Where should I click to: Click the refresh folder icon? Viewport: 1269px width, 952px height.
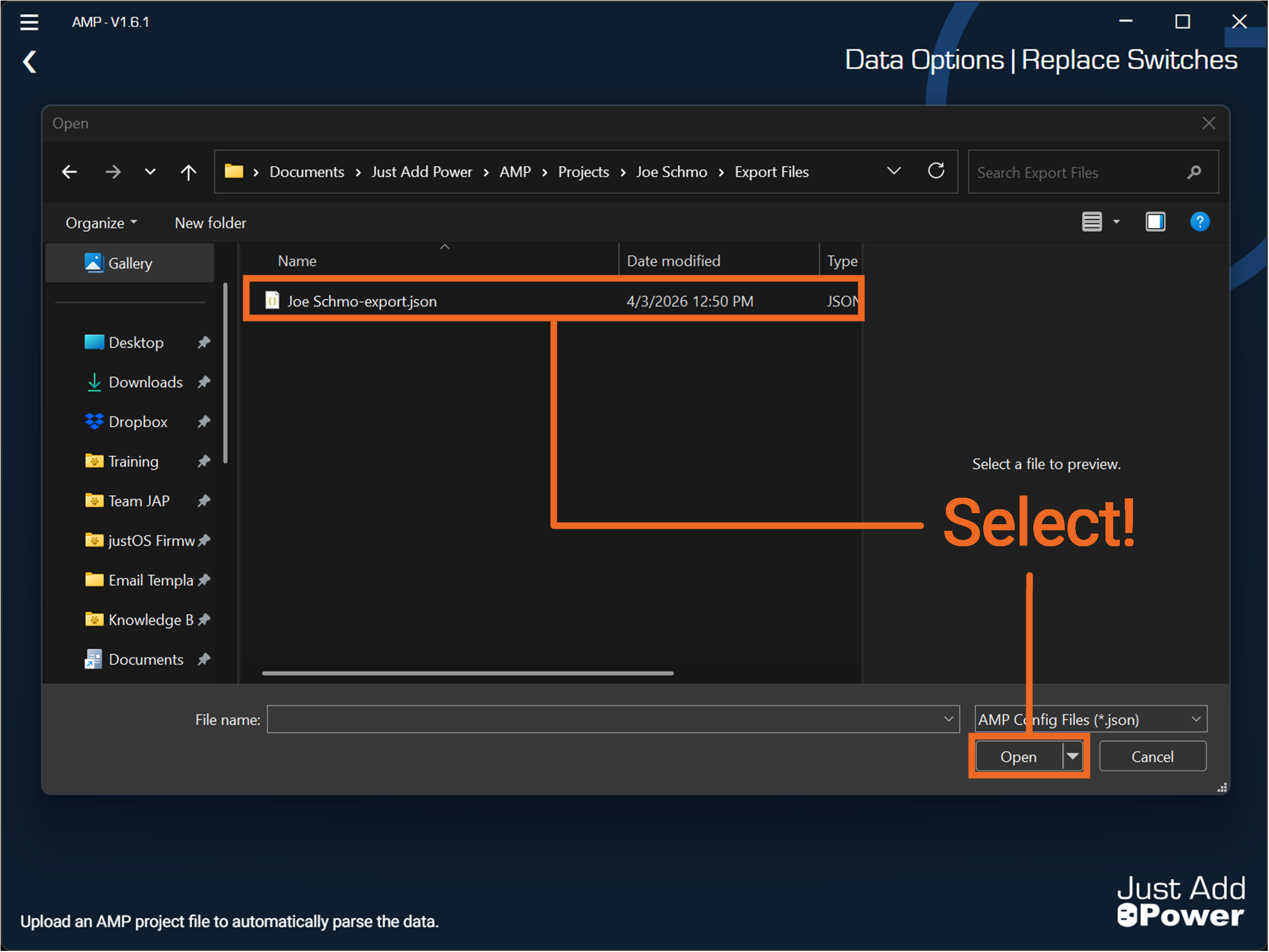coord(936,171)
